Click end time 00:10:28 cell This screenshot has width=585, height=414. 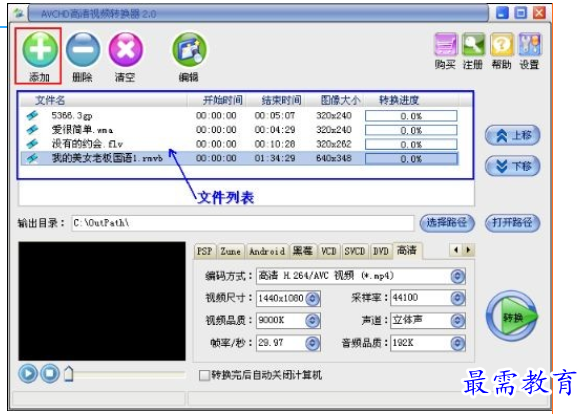pyautogui.click(x=275, y=144)
